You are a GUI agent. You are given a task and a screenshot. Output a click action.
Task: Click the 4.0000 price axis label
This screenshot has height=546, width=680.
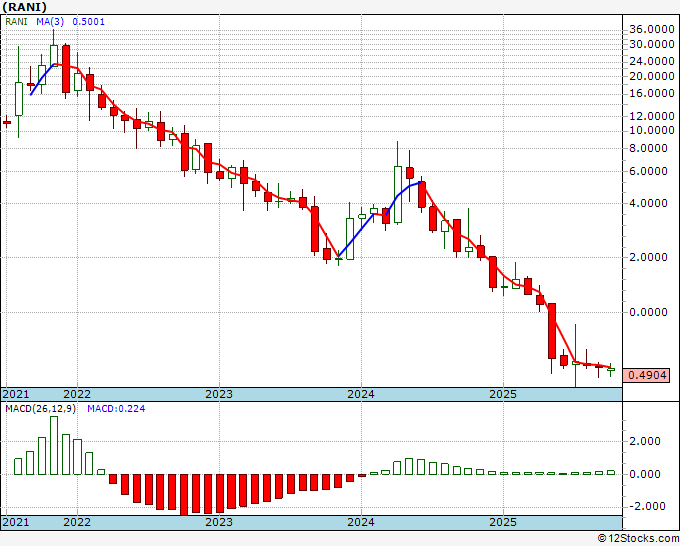click(648, 203)
